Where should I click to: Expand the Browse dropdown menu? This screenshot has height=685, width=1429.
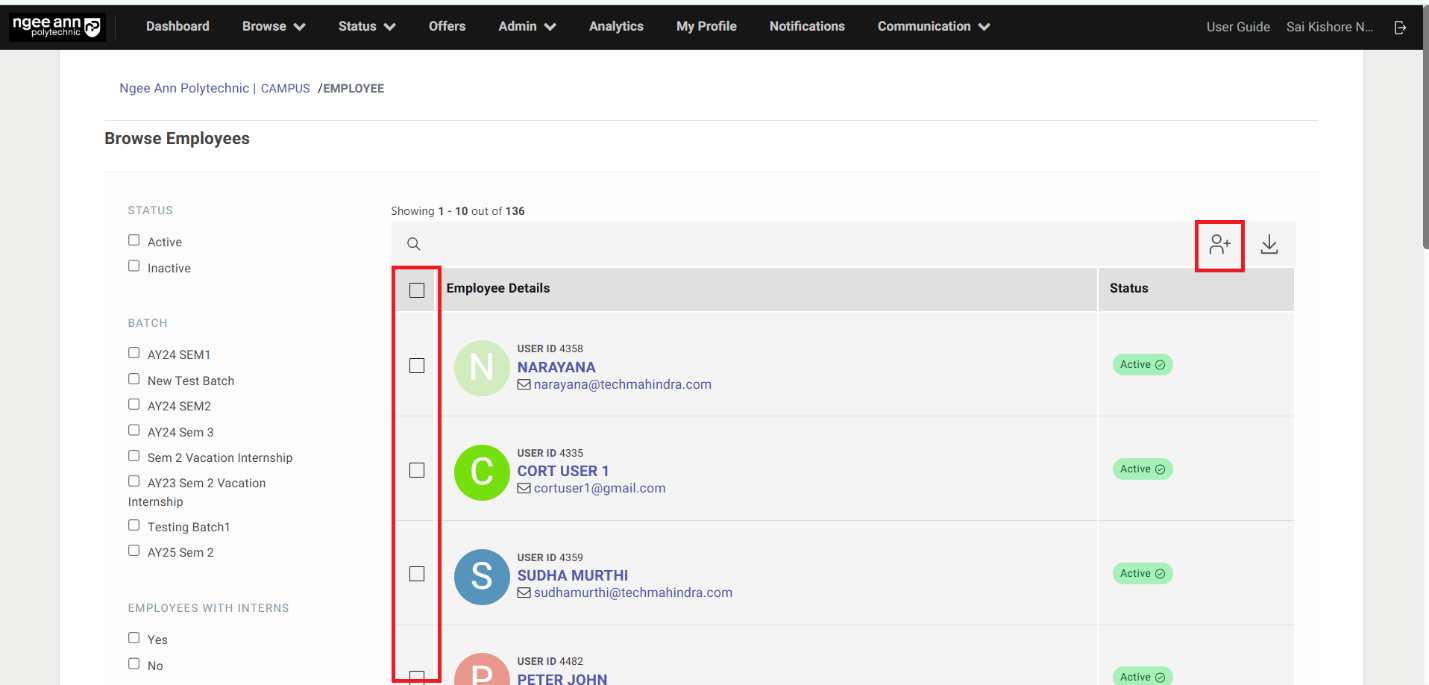[x=273, y=27]
